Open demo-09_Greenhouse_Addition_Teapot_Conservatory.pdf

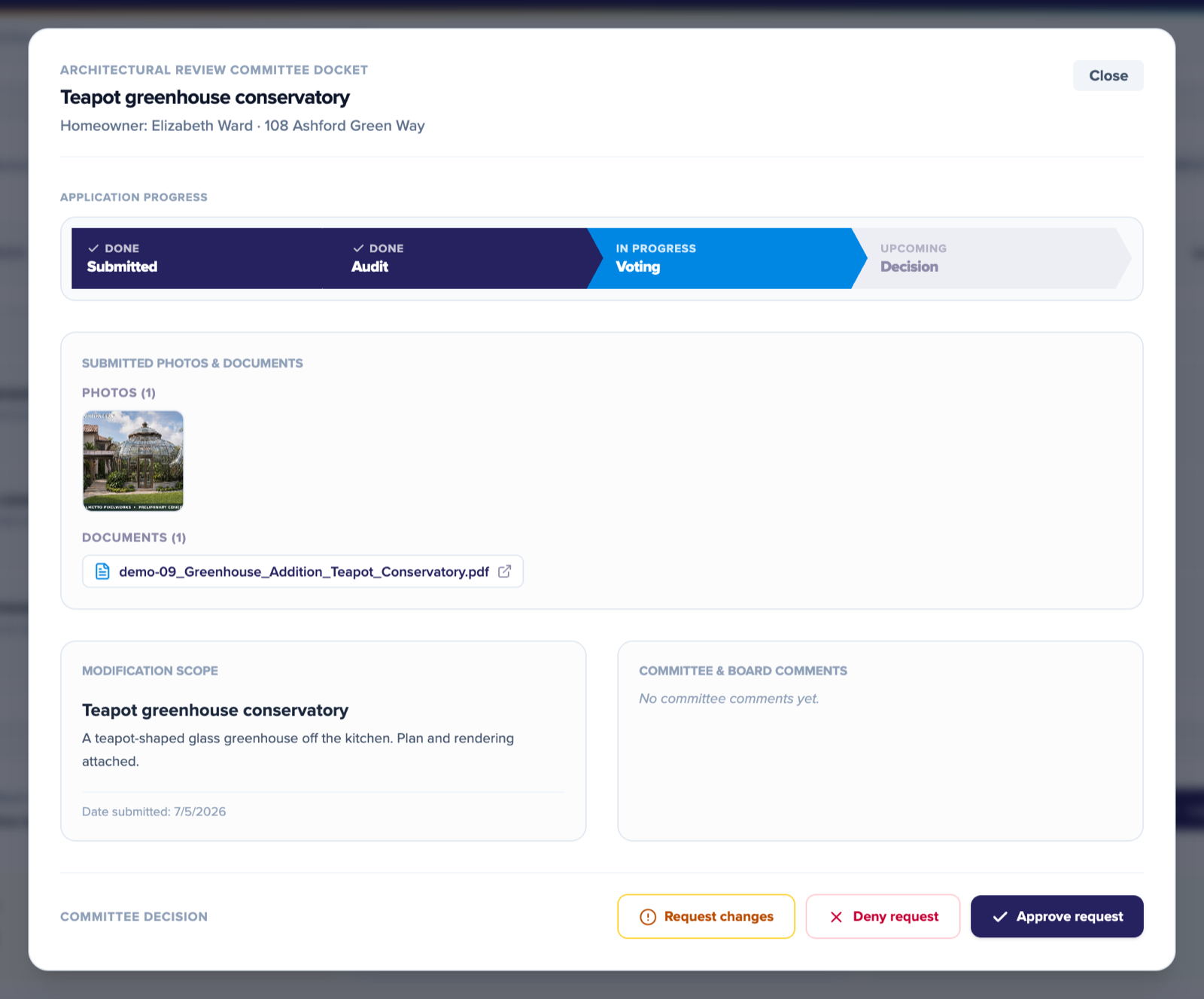(303, 571)
